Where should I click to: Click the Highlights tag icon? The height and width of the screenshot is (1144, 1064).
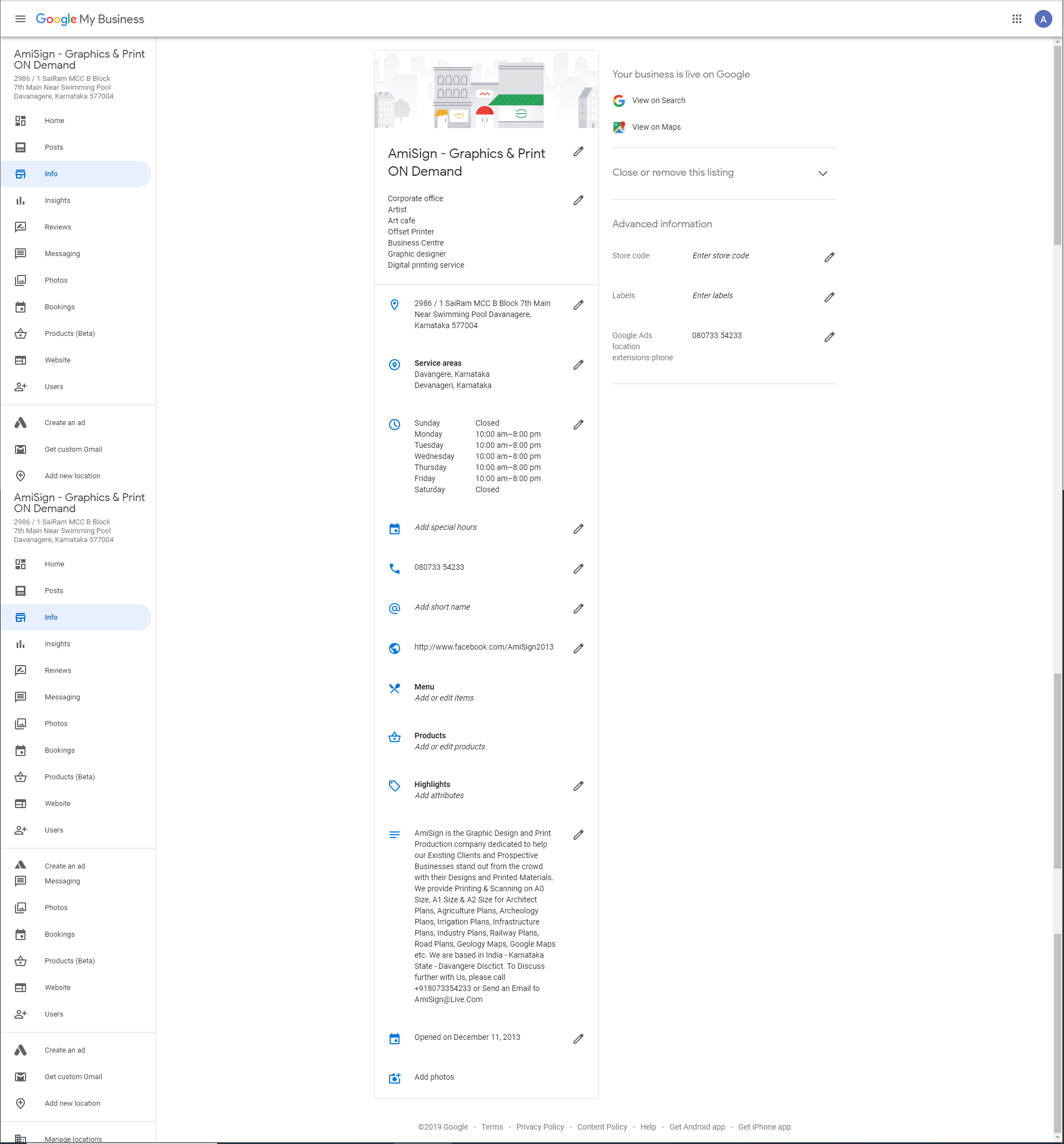[x=395, y=786]
